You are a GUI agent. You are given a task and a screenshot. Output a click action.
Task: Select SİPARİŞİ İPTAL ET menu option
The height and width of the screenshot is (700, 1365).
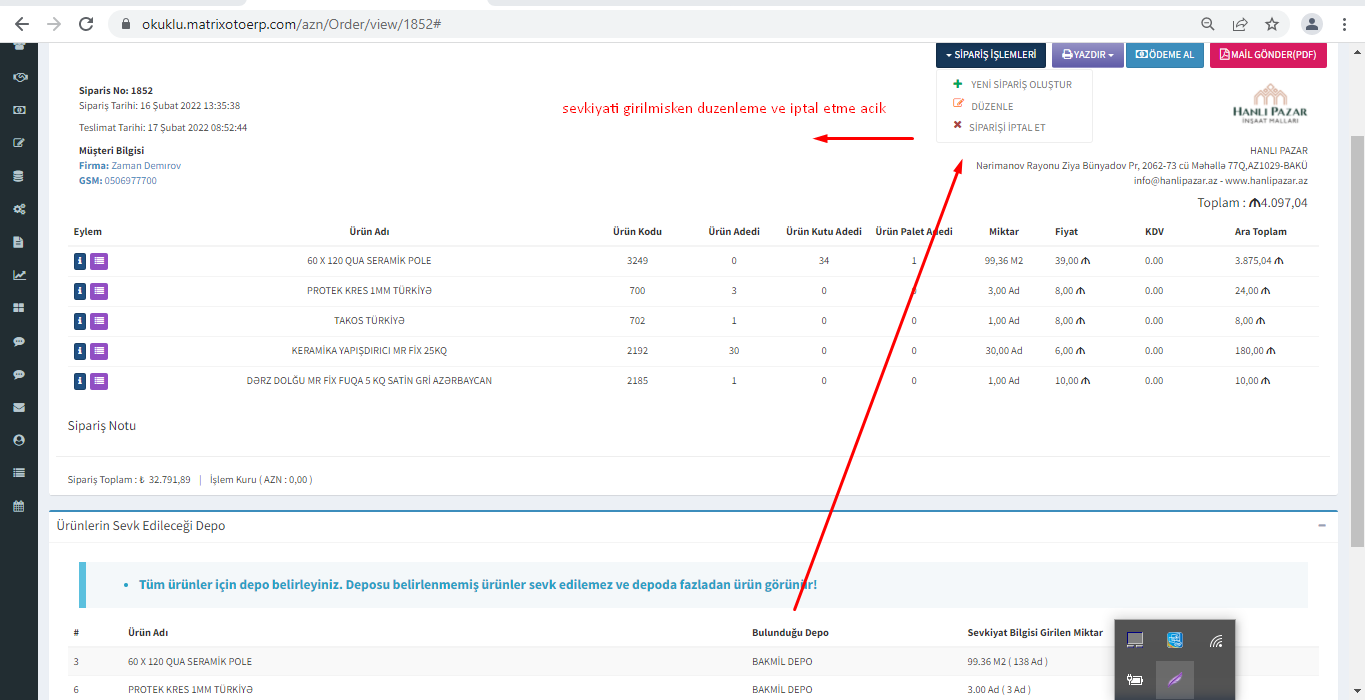tap(1007, 127)
